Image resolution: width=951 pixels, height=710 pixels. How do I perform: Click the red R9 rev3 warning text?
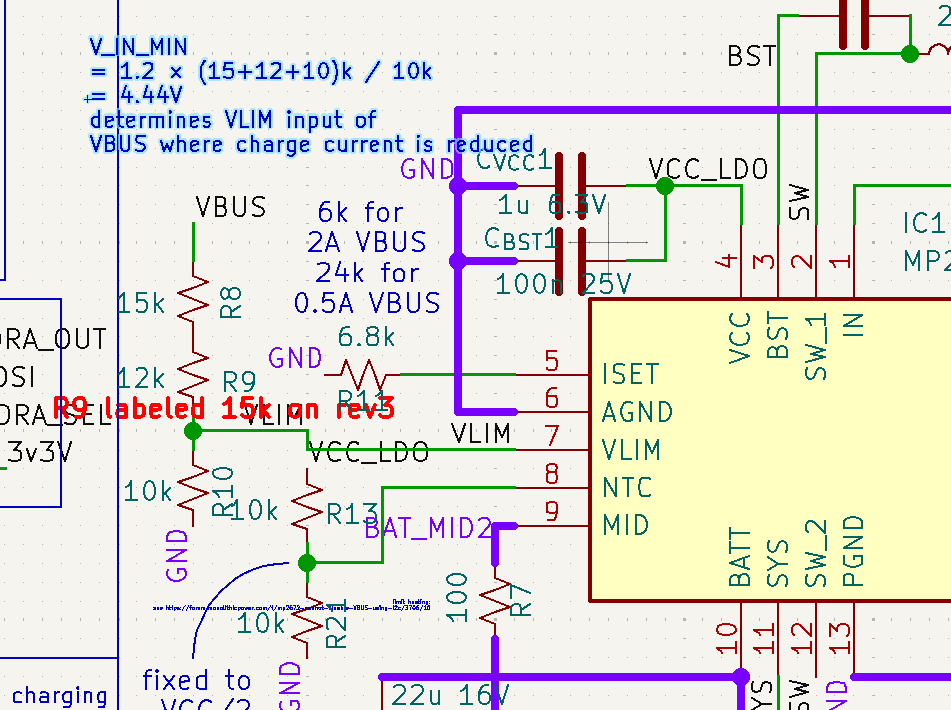[223, 408]
